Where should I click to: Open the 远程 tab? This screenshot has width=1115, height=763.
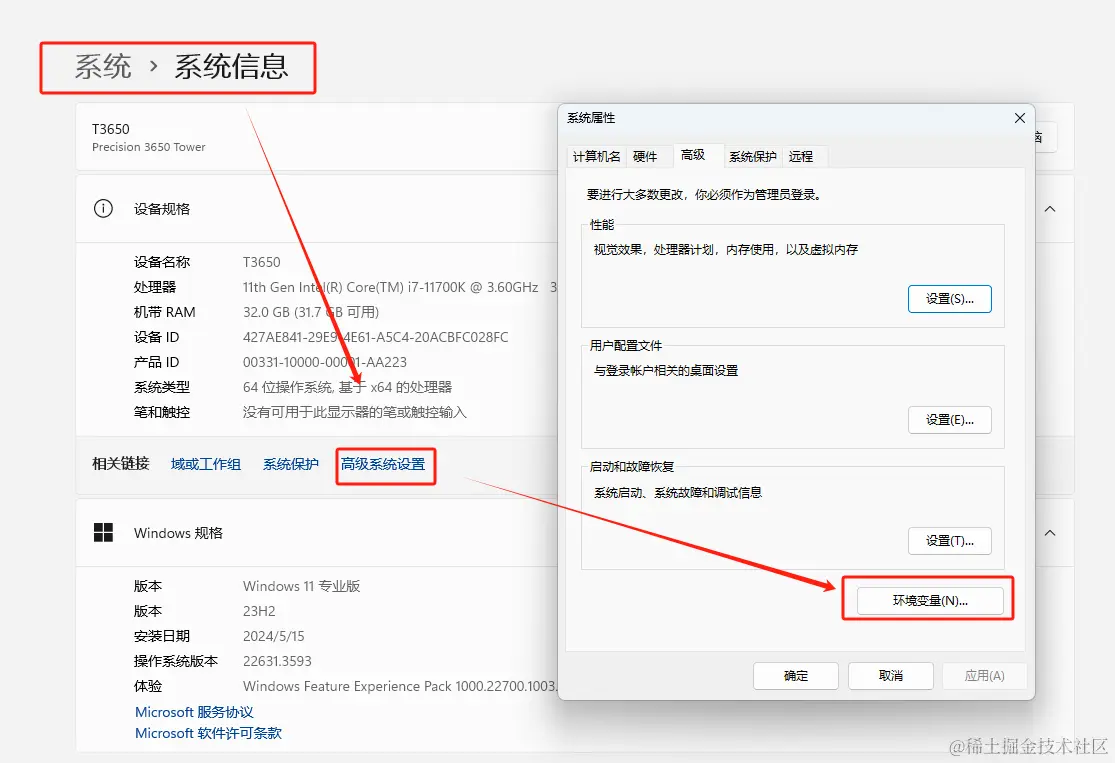[x=801, y=156]
